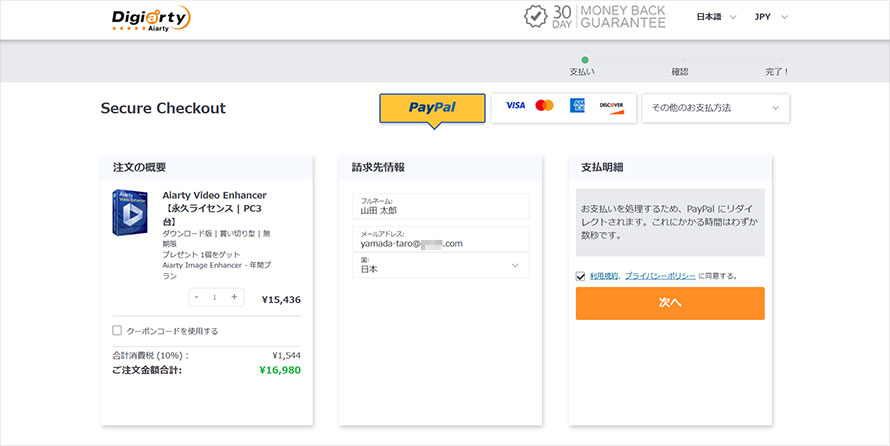The height and width of the screenshot is (446, 890).
Task: Click the Discover card icon
Action: click(x=611, y=106)
